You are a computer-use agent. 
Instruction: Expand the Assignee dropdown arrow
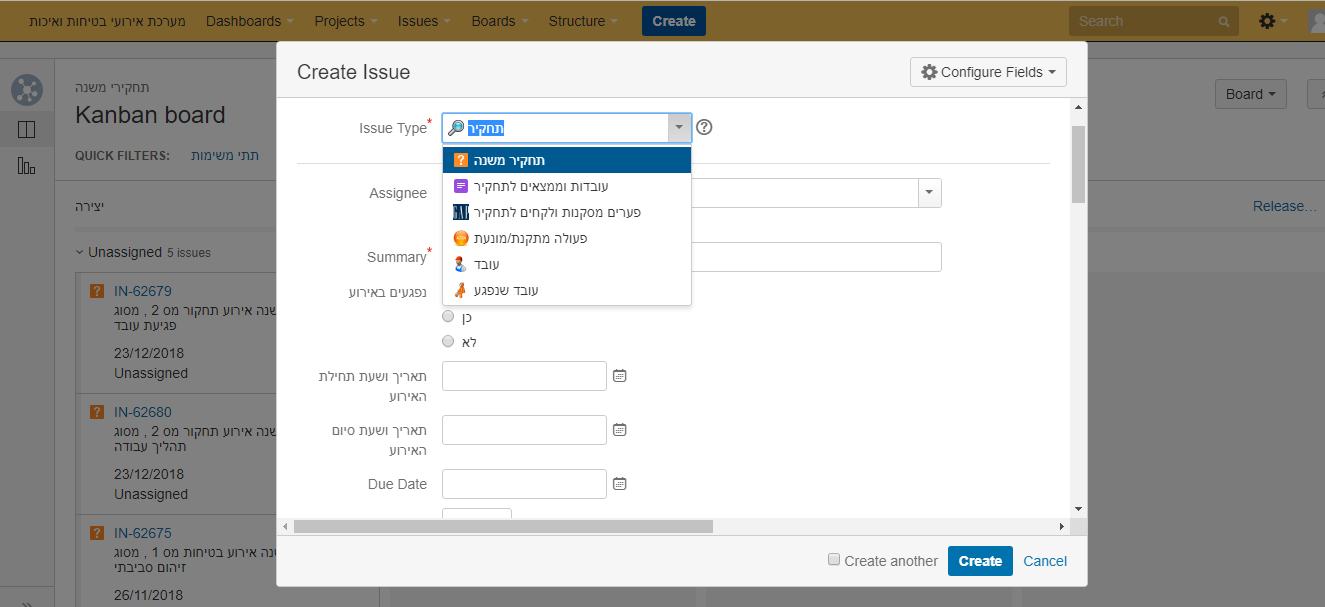[929, 192]
